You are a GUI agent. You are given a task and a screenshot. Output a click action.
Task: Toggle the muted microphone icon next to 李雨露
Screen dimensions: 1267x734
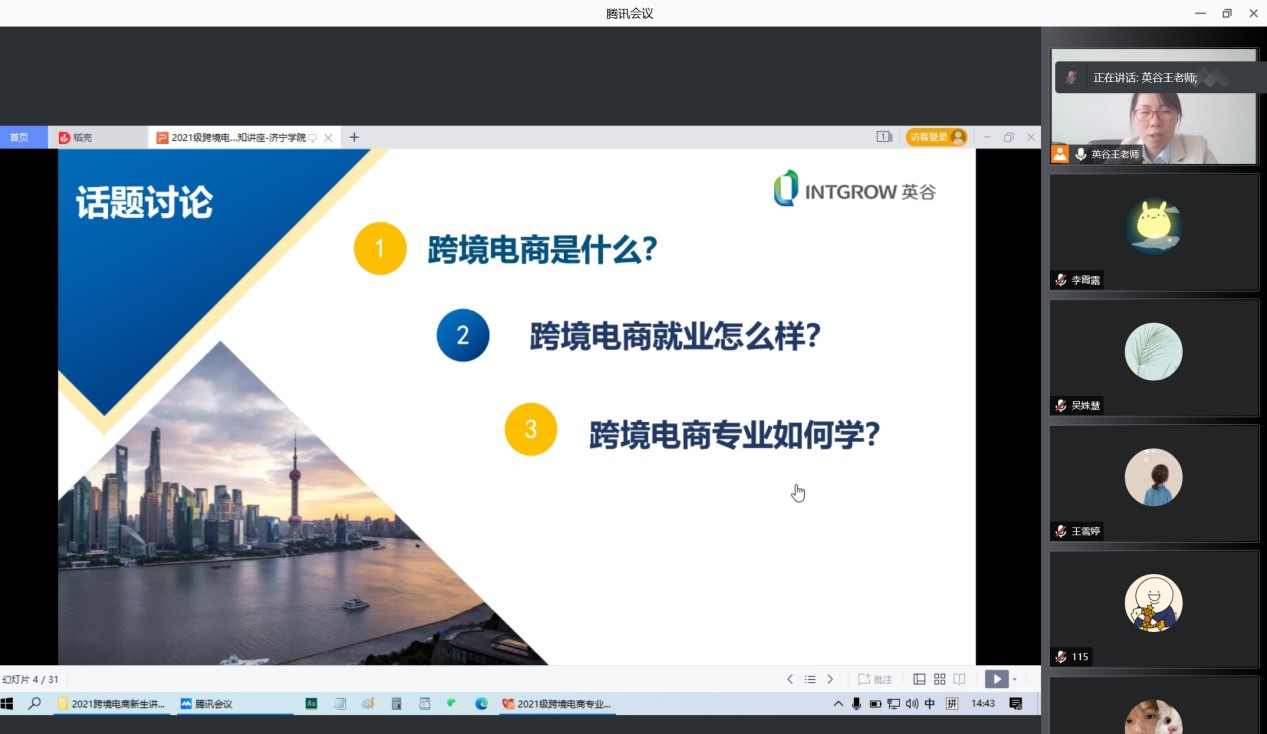coord(1061,280)
